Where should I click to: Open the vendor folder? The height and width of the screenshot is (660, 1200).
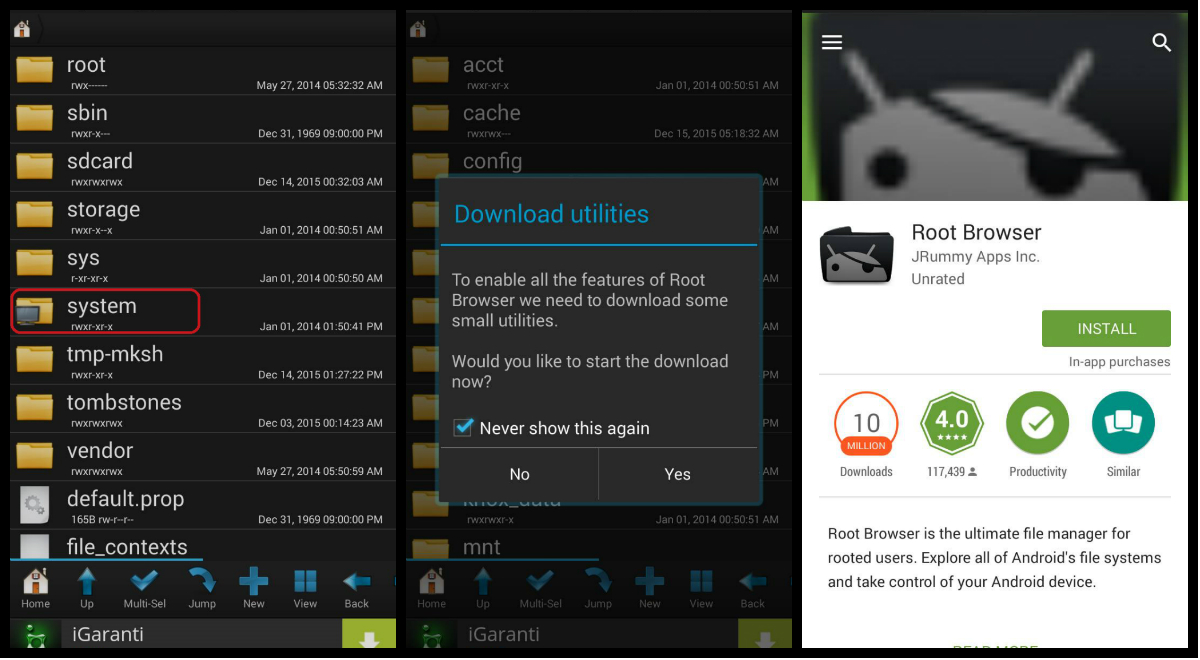(x=203, y=457)
